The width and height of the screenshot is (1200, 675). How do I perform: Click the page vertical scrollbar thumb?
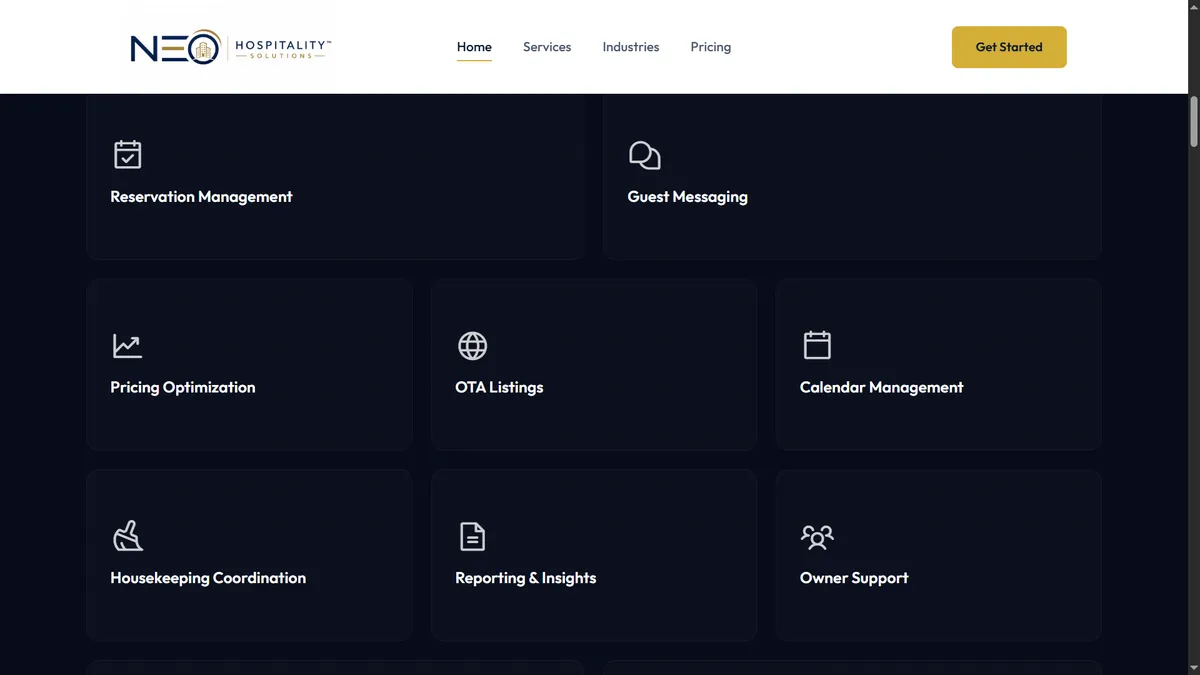[1194, 122]
